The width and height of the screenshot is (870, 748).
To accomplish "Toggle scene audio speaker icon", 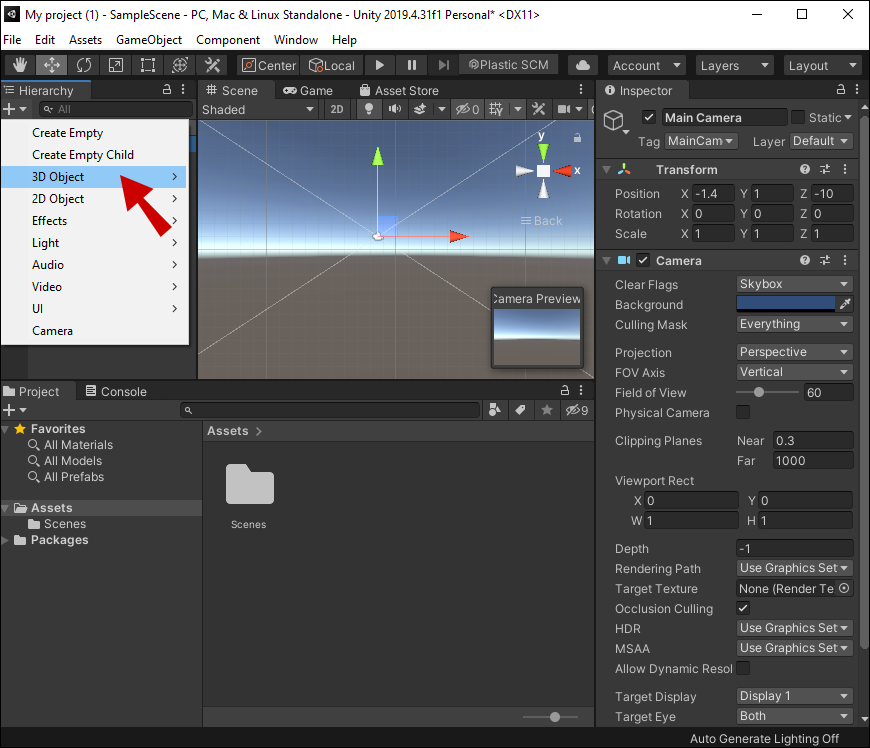I will tap(396, 109).
